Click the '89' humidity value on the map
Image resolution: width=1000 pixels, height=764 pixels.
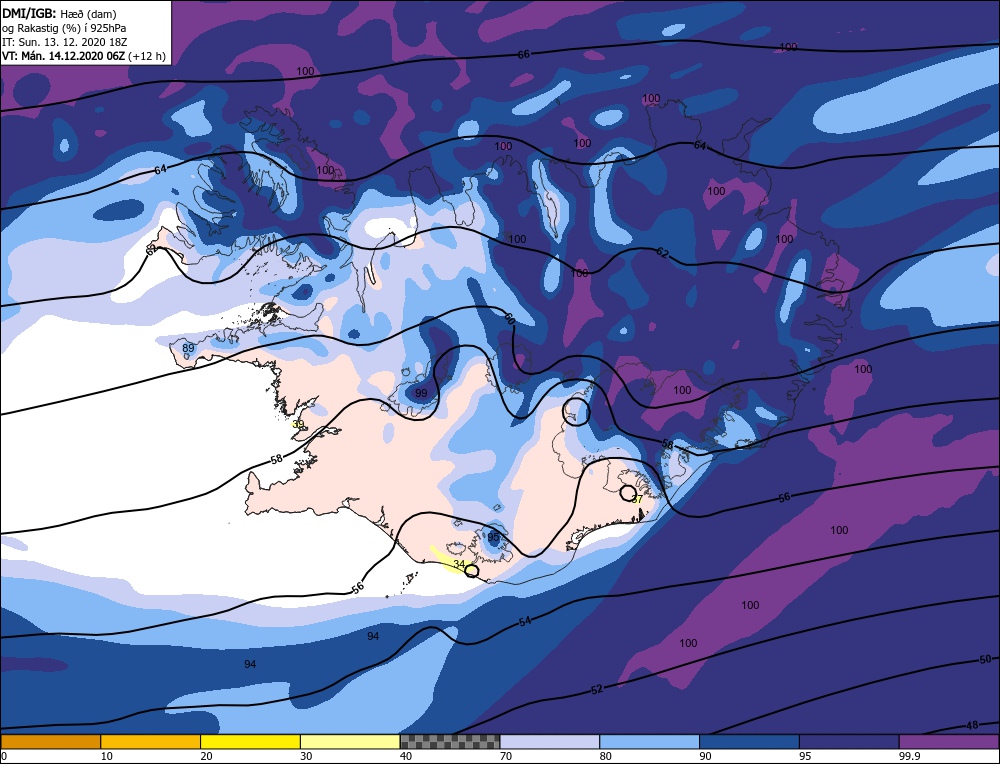click(188, 348)
